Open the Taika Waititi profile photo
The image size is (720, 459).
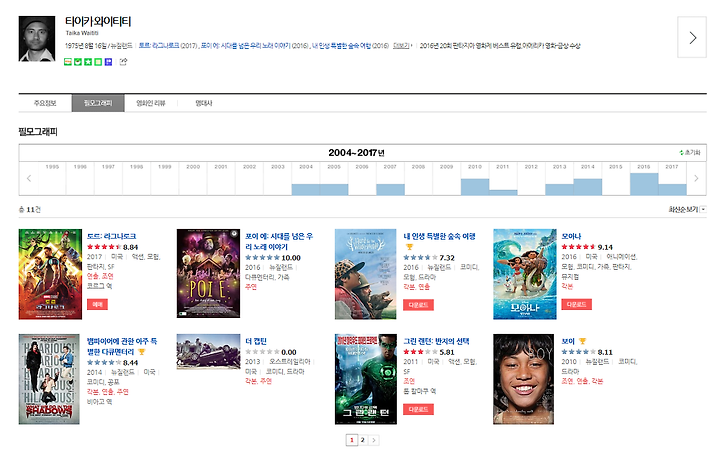click(37, 39)
